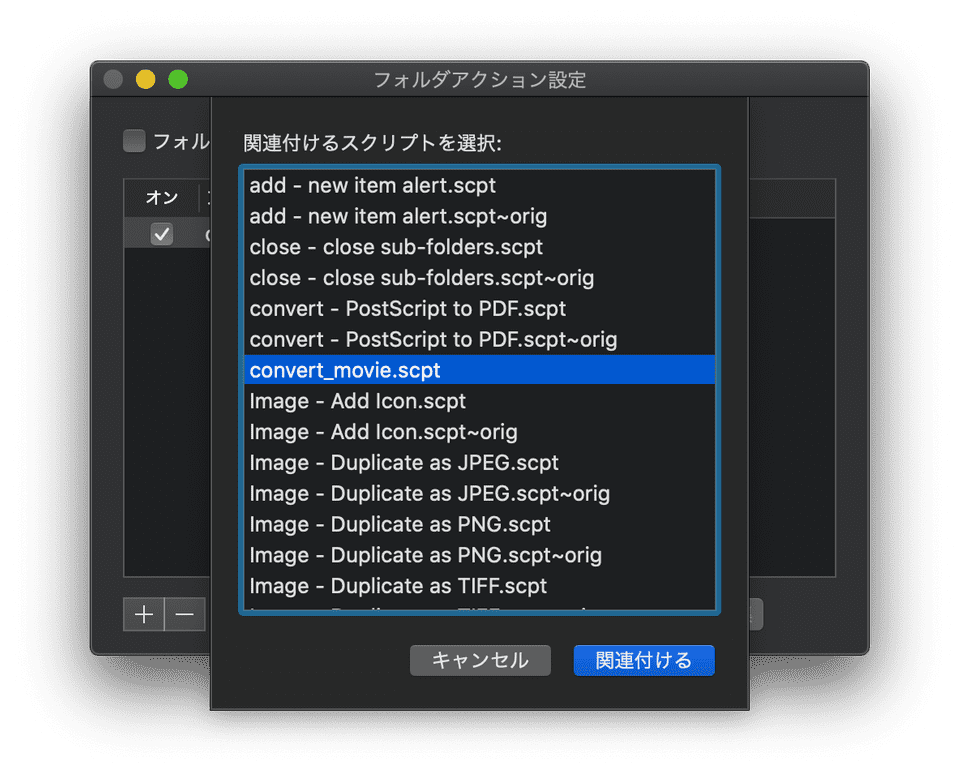Click the green zoom button of the window
Image resolution: width=960 pixels, height=775 pixels.
179,79
